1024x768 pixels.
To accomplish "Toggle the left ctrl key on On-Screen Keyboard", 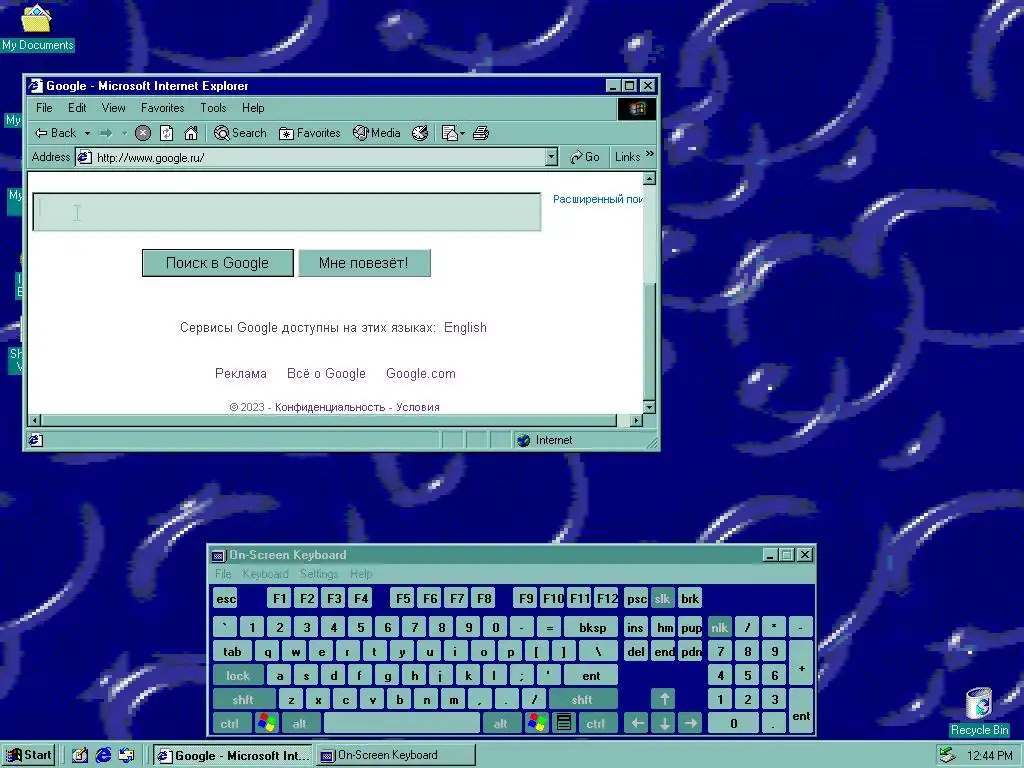I will pos(230,724).
